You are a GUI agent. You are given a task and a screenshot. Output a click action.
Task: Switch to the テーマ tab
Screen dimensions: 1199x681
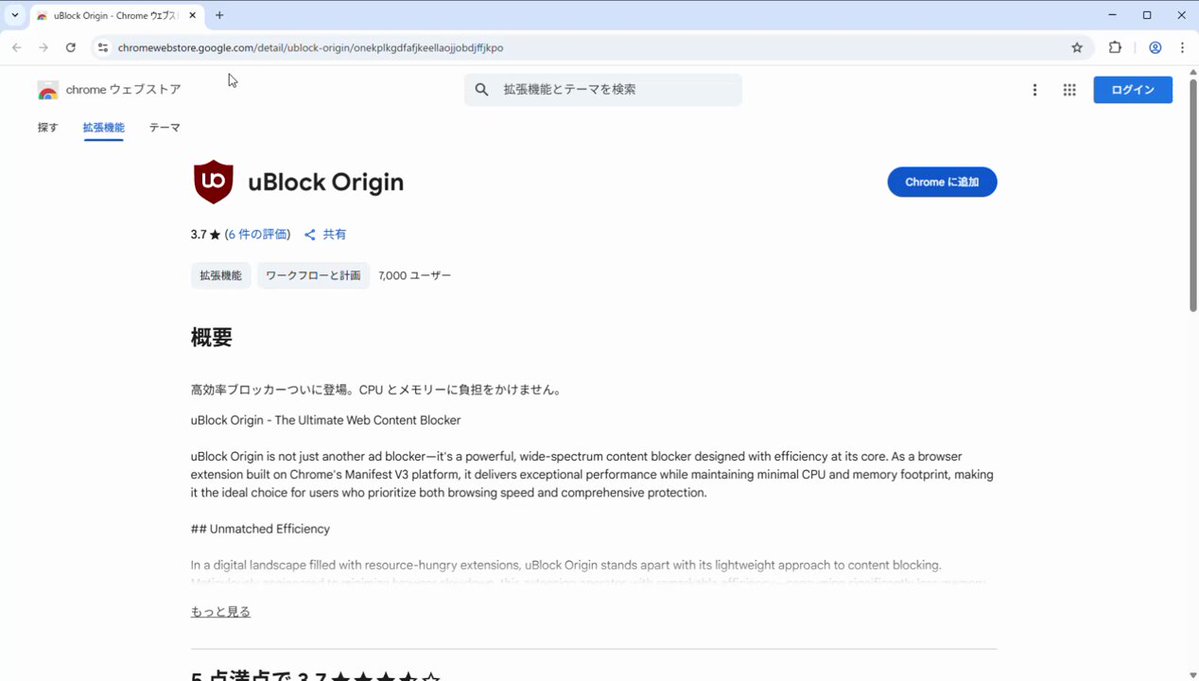[164, 128]
